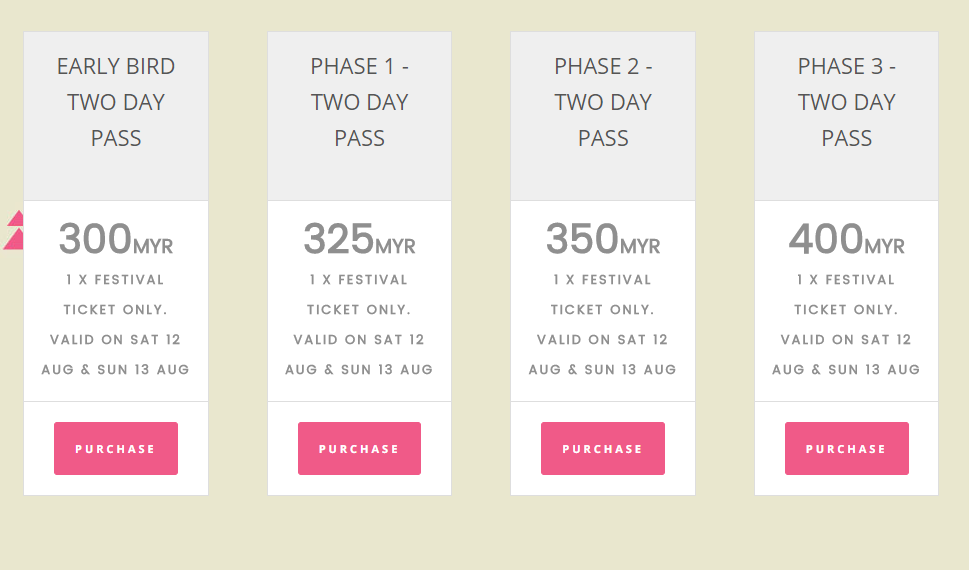
Task: Purchase the Phase 1 Two Day Pass
Action: click(x=359, y=448)
